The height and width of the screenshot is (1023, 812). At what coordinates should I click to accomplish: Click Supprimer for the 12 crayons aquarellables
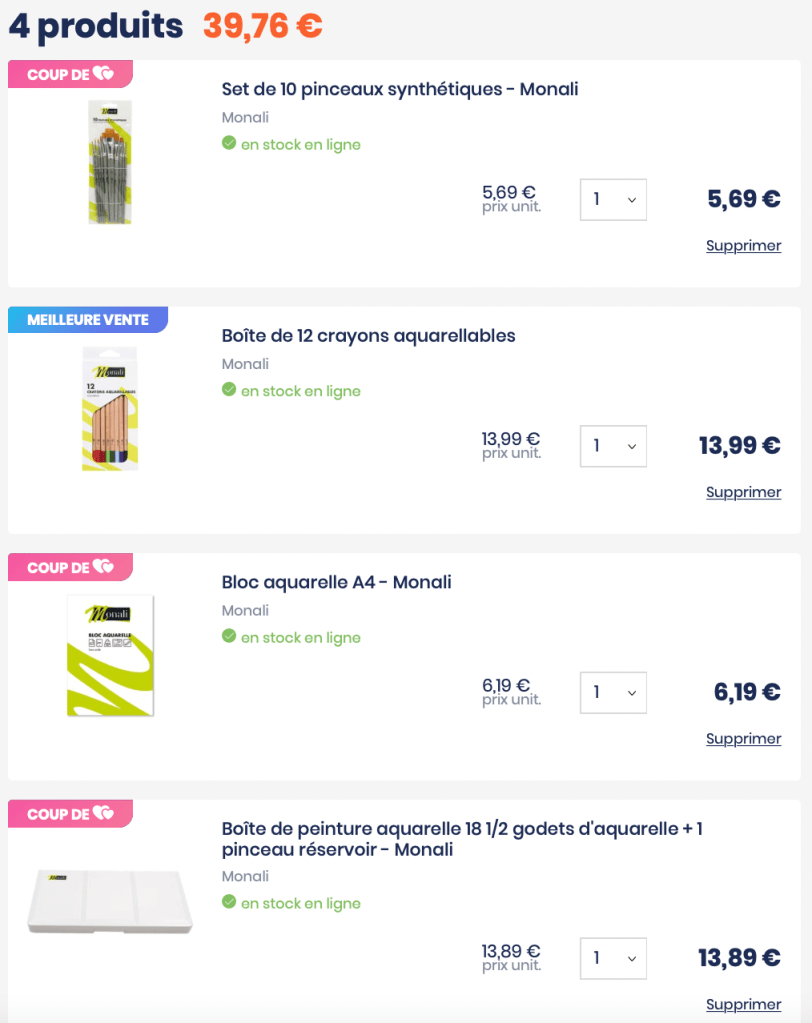tap(743, 492)
